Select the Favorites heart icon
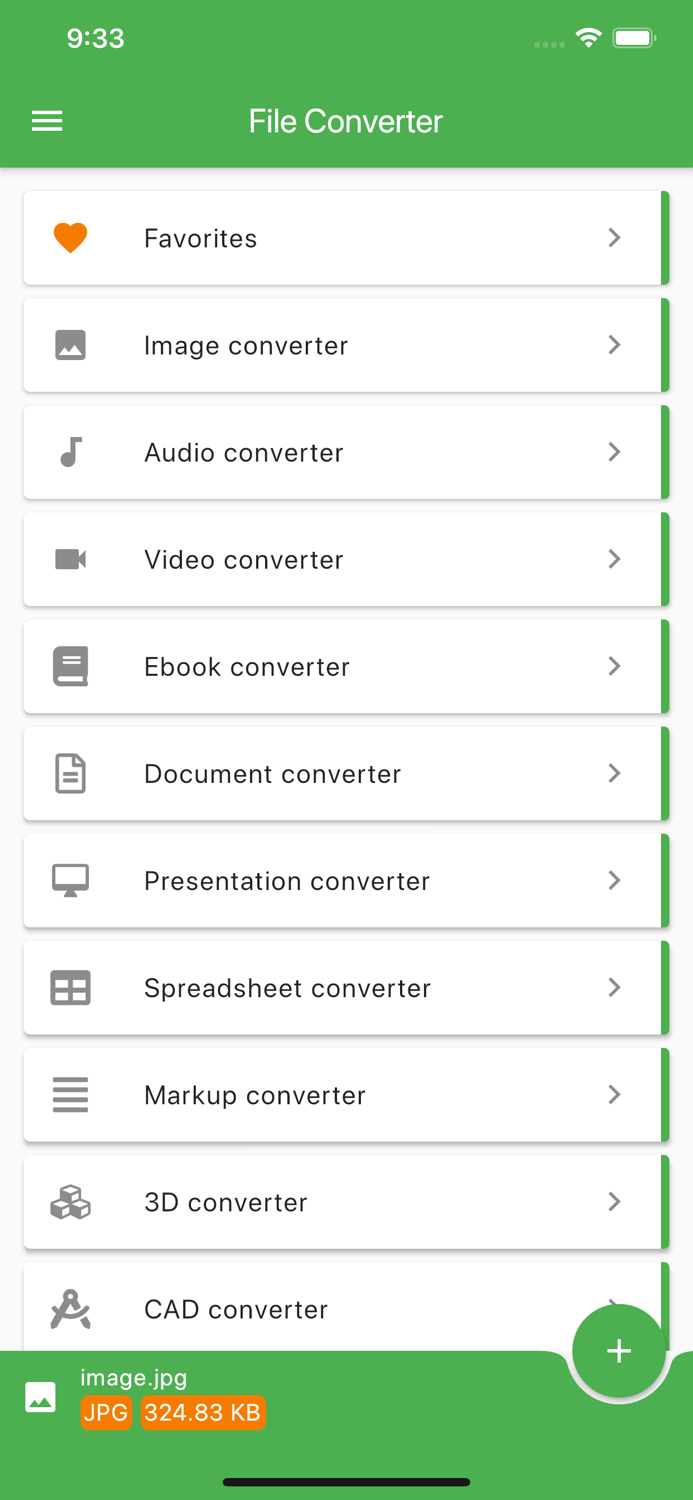Viewport: 693px width, 1500px height. coord(70,237)
